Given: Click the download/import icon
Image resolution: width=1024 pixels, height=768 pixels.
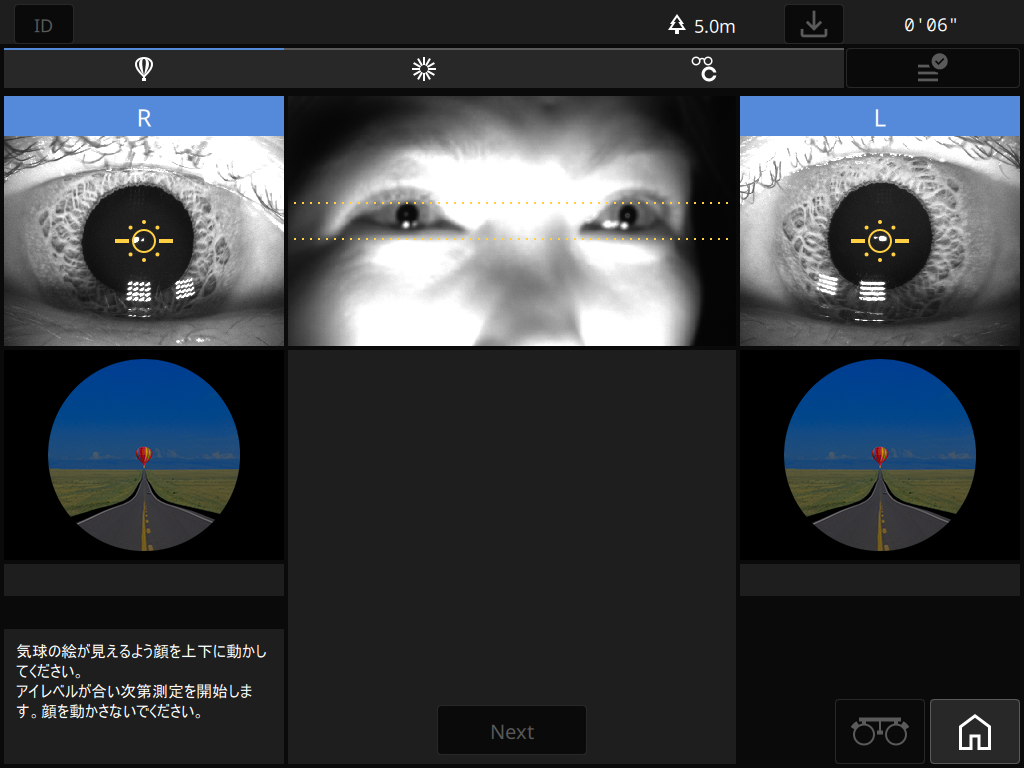Looking at the screenshot, I should coord(814,25).
